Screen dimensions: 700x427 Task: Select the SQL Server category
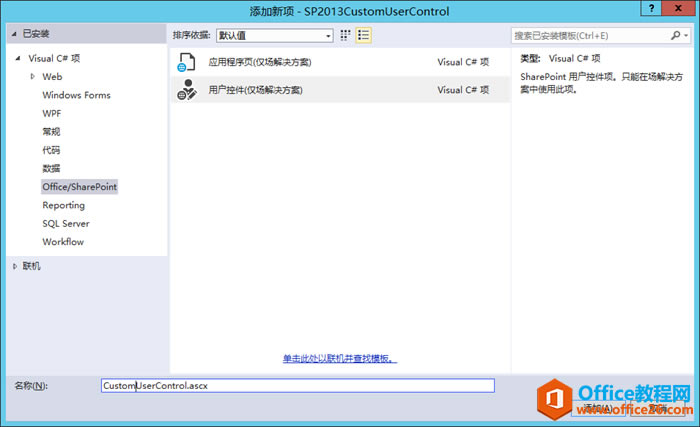(x=66, y=223)
